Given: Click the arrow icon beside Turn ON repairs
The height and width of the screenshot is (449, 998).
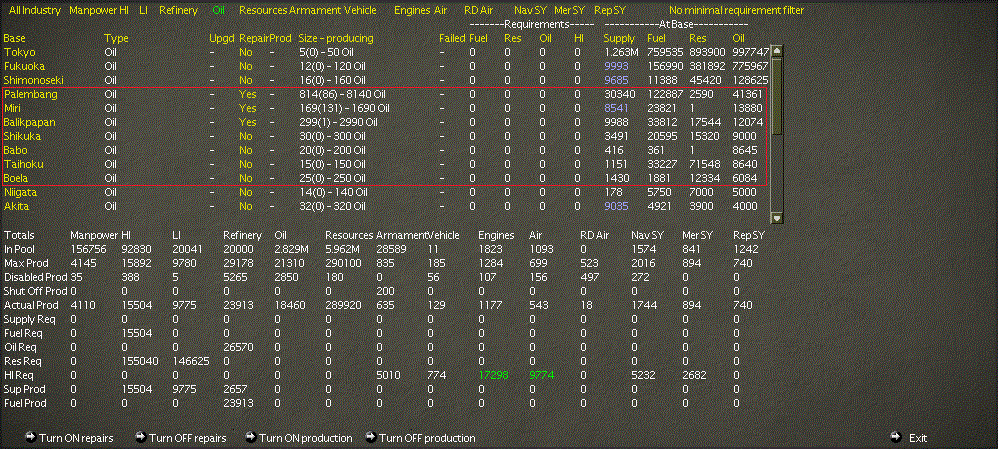Looking at the screenshot, I should click(x=30, y=437).
